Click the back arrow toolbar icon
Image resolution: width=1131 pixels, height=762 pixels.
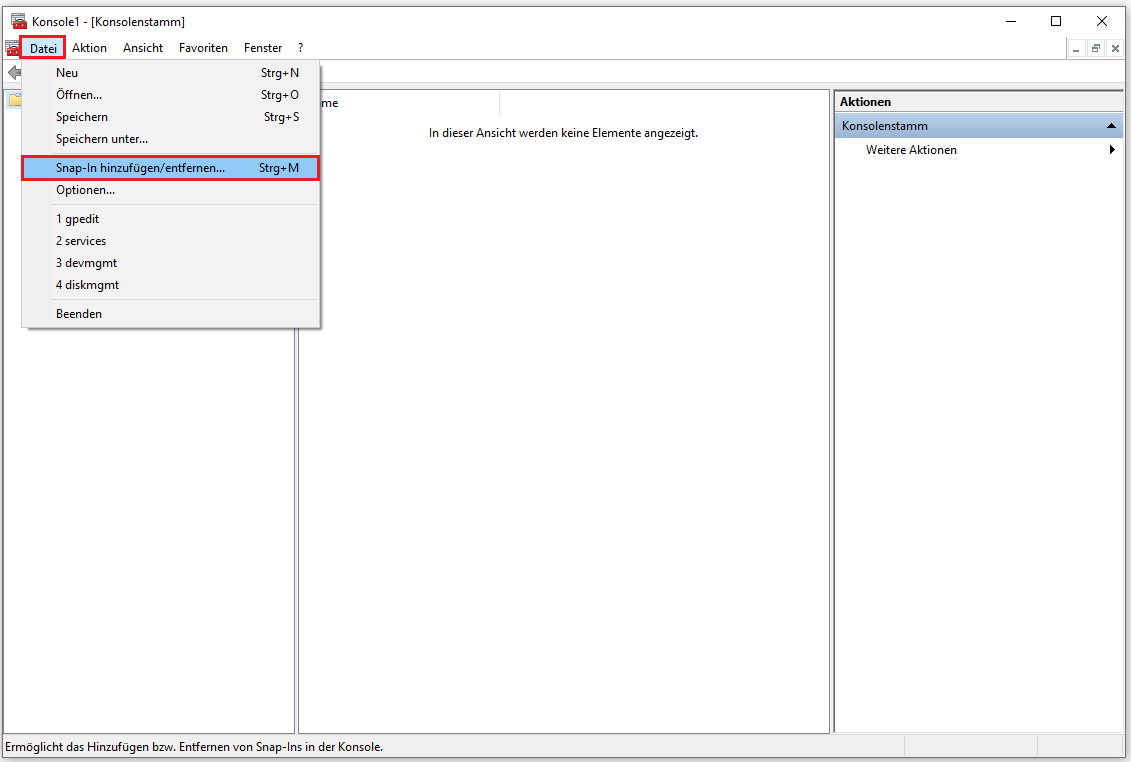tap(14, 72)
